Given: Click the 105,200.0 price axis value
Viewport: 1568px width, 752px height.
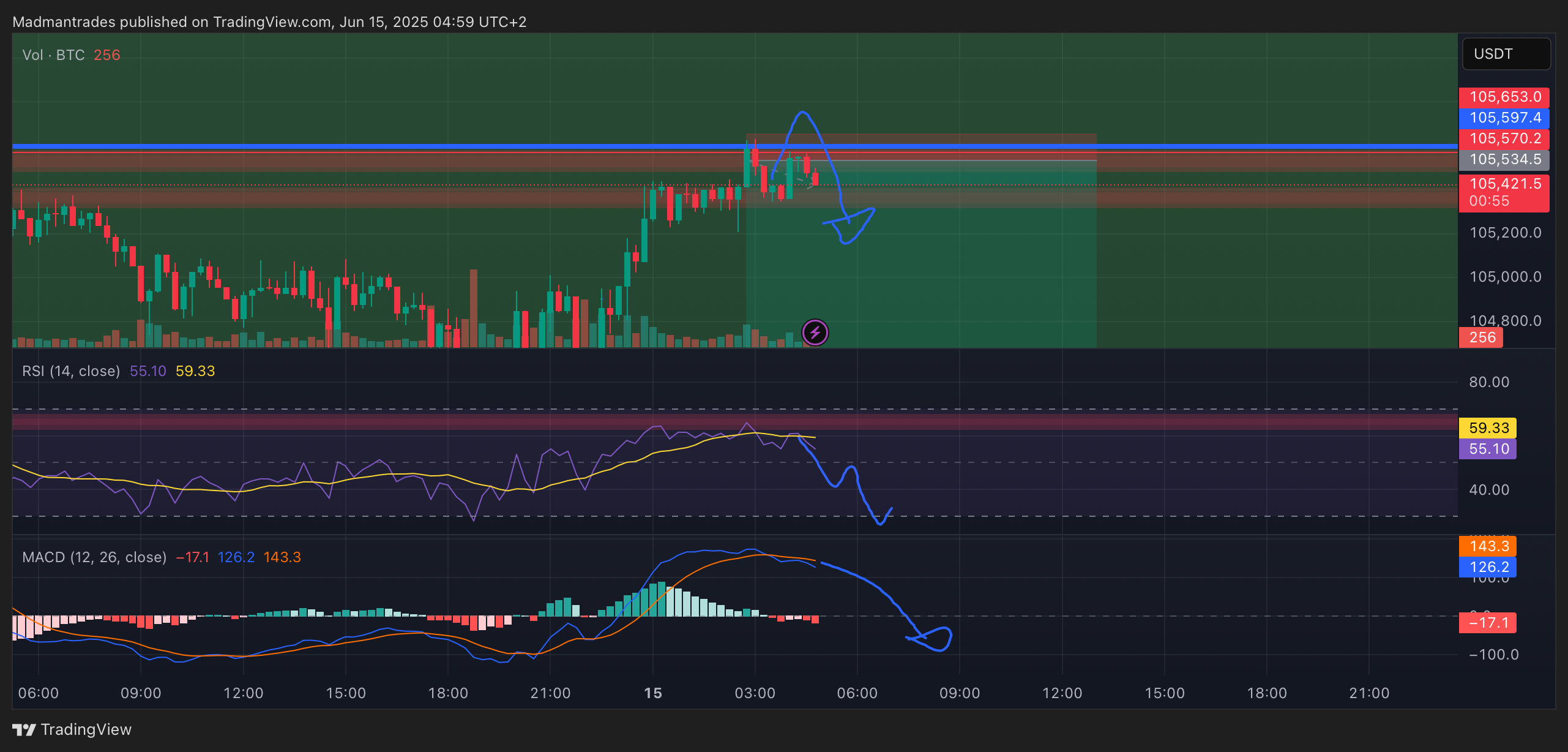Looking at the screenshot, I should (x=1506, y=233).
